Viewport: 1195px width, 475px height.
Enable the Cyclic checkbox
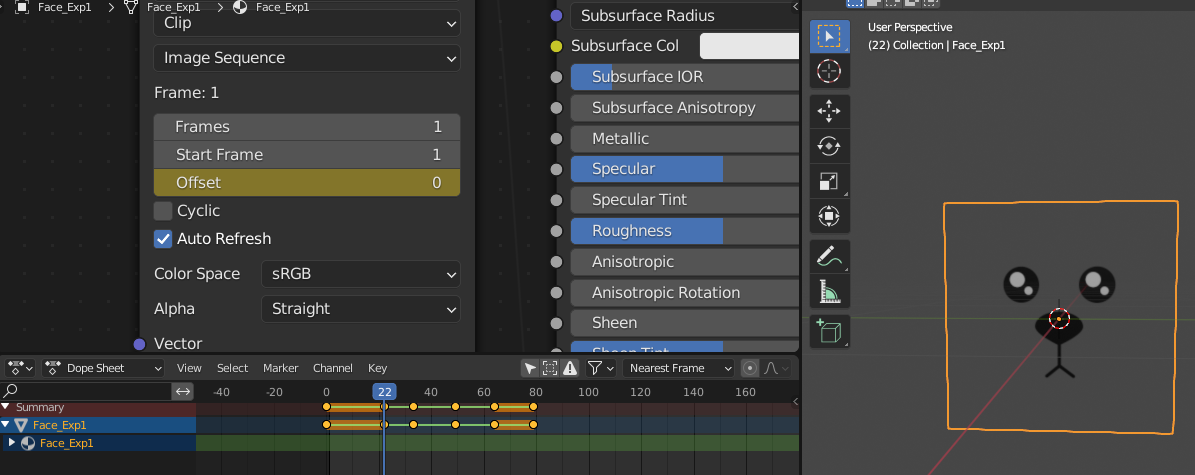pos(163,210)
